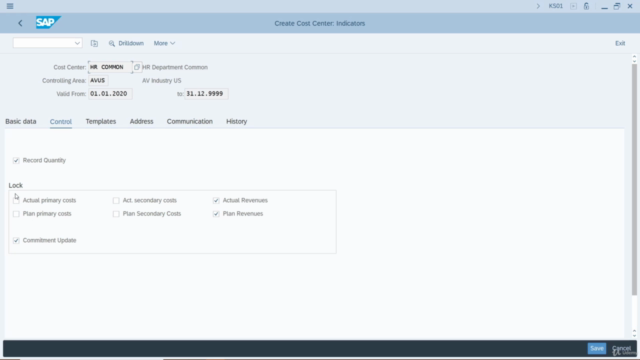The image size is (640, 360).
Task: Minimize the SAP window
Action: coord(604,7)
